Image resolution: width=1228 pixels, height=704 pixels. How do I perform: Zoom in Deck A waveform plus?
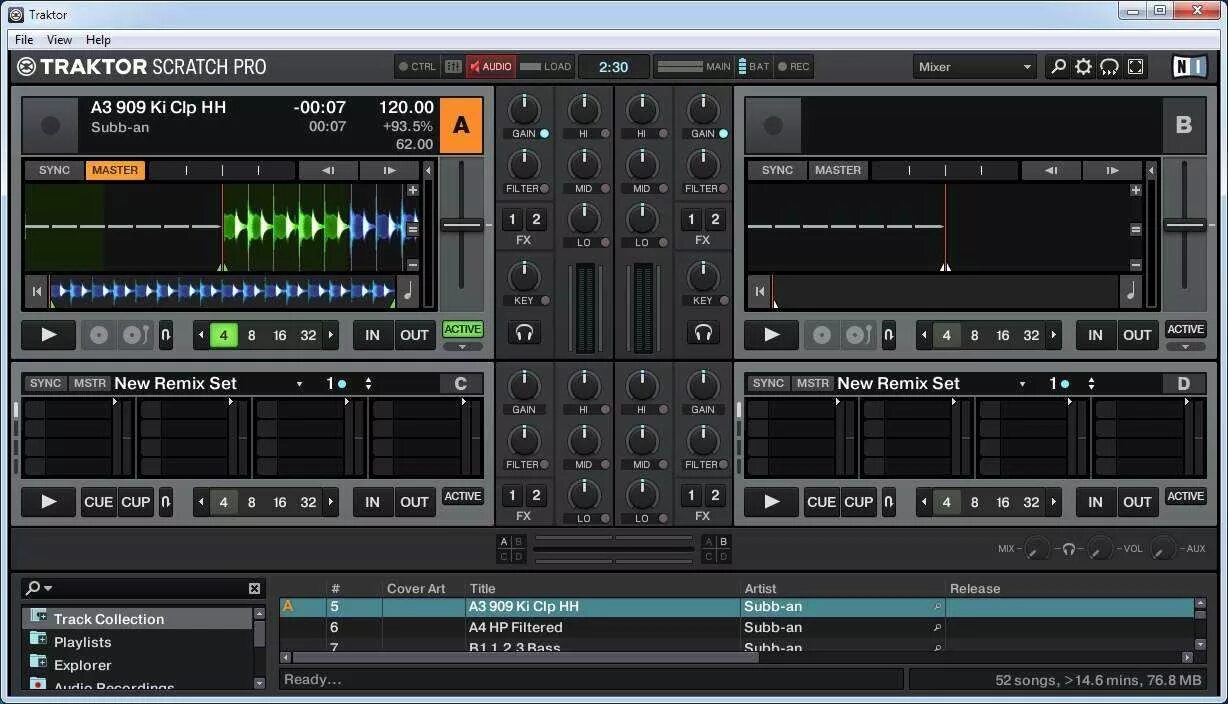point(412,190)
